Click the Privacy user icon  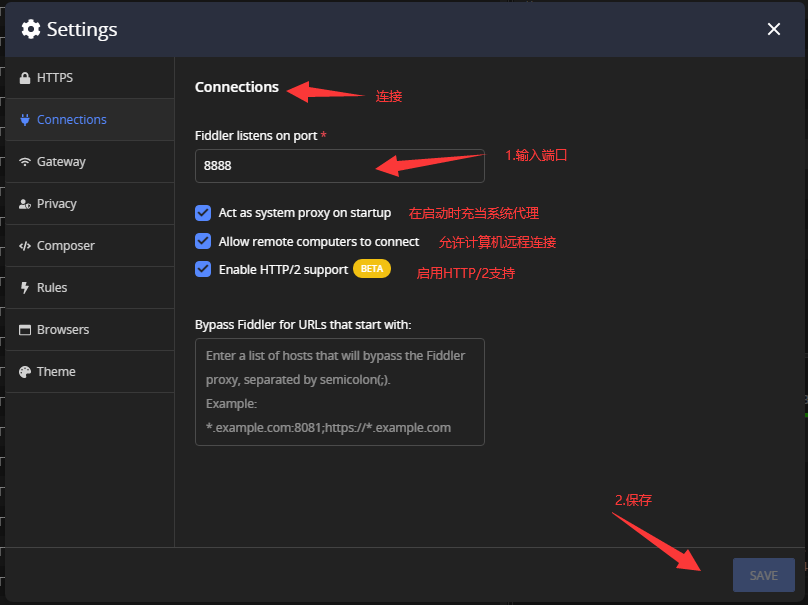(x=25, y=204)
